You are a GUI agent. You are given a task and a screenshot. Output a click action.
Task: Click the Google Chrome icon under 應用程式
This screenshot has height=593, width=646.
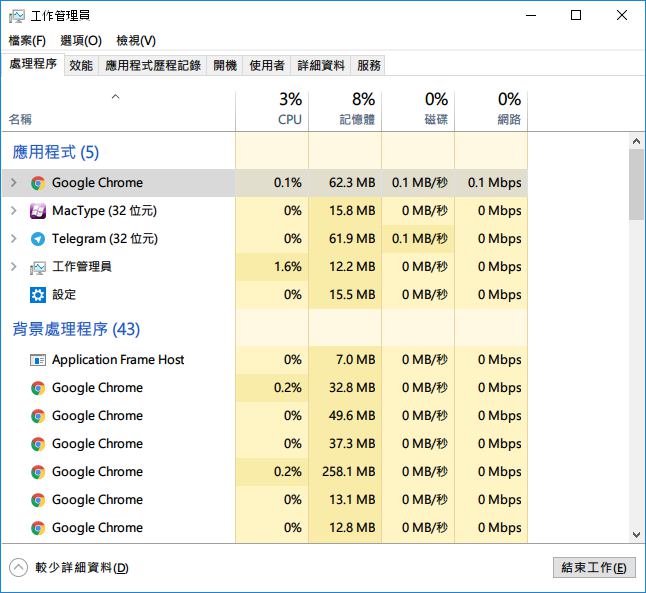tap(38, 183)
